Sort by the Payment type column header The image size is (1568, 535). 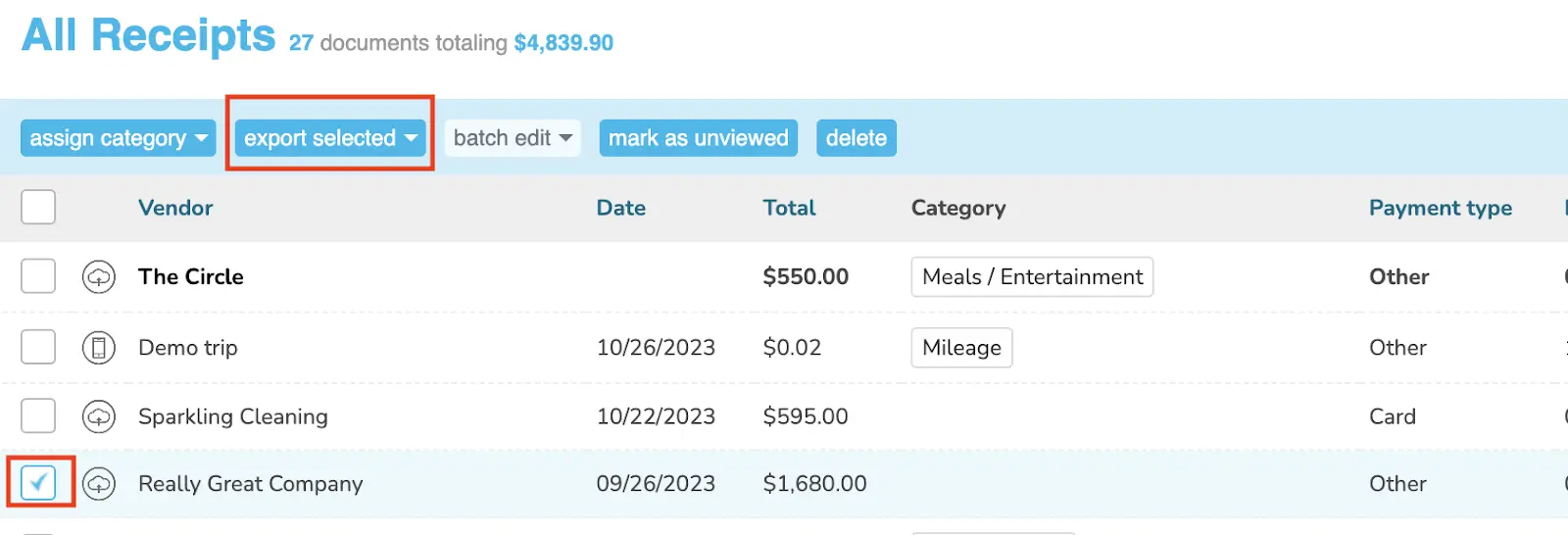tap(1441, 208)
